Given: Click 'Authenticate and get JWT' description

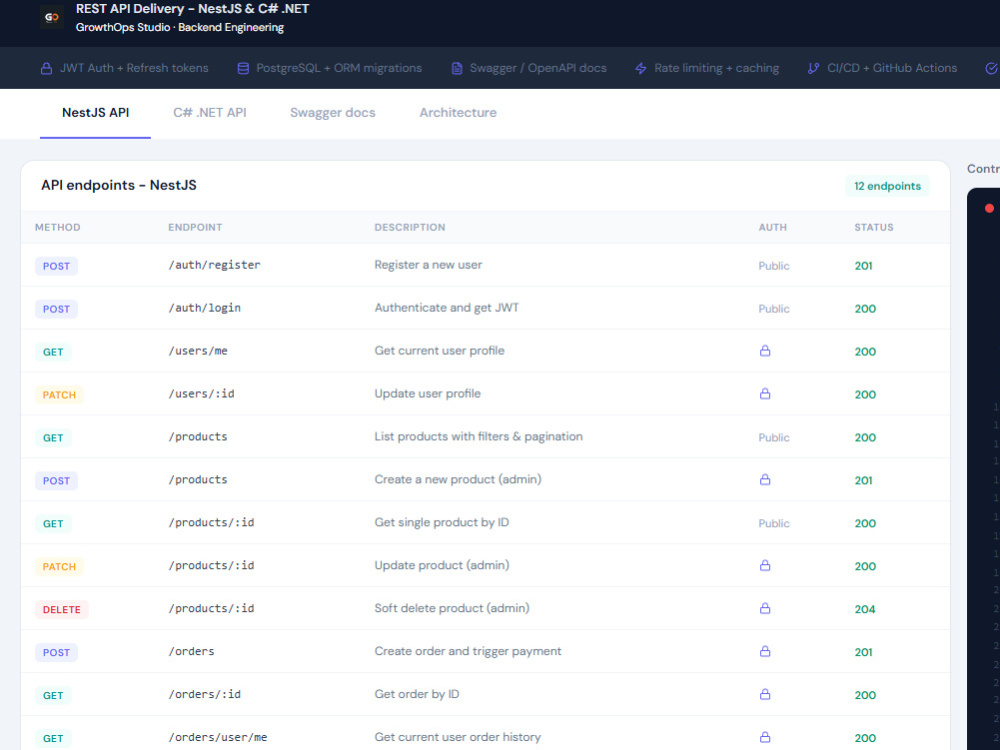Looking at the screenshot, I should [446, 307].
